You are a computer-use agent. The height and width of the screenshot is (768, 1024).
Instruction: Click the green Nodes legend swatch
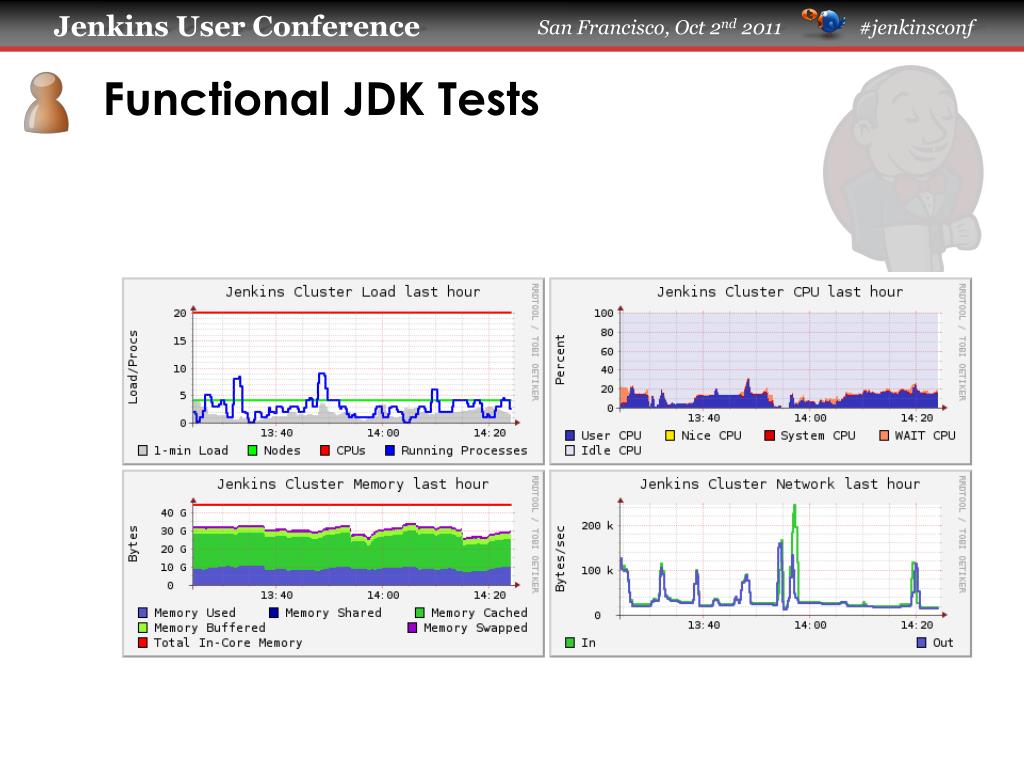(253, 451)
